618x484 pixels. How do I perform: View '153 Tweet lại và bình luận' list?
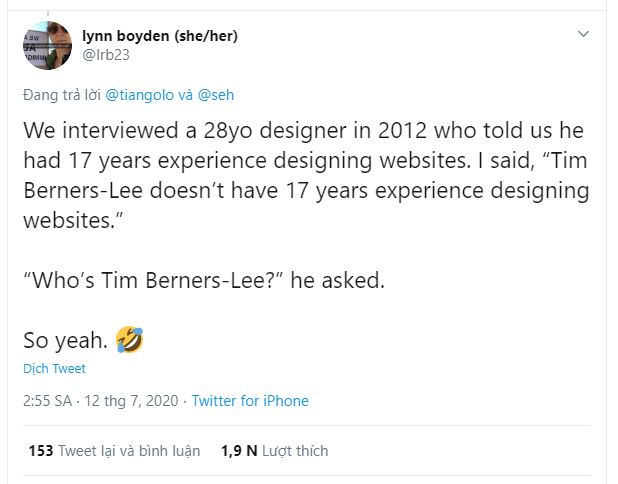point(114,451)
